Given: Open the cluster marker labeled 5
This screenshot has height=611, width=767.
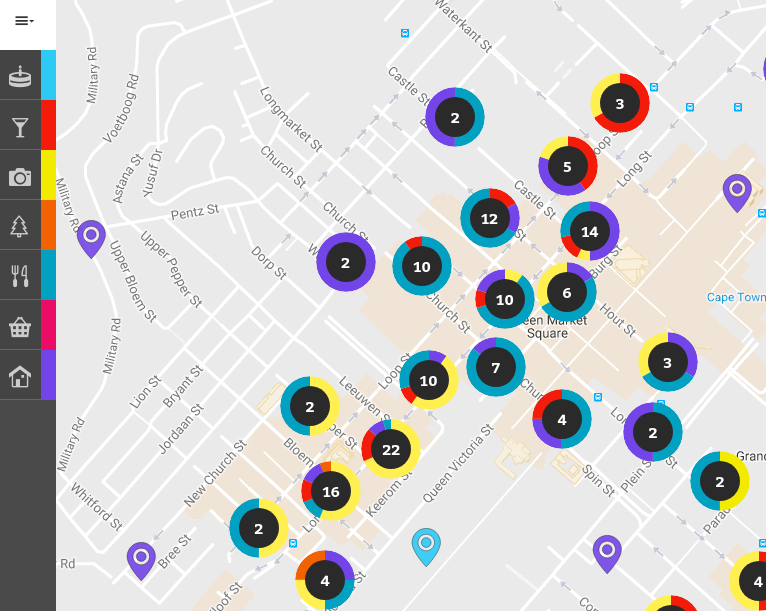Looking at the screenshot, I should [567, 166].
